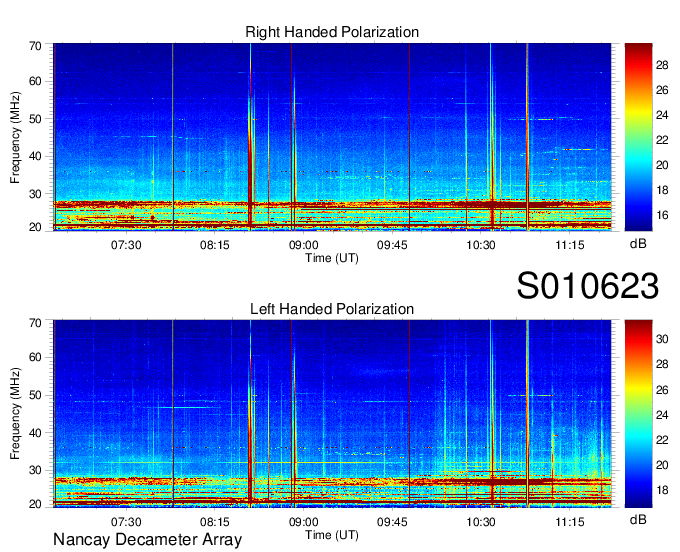The height and width of the screenshot is (552, 680).
Task: Click the 26 dB value on Right Handed colorbar
Action: click(662, 90)
